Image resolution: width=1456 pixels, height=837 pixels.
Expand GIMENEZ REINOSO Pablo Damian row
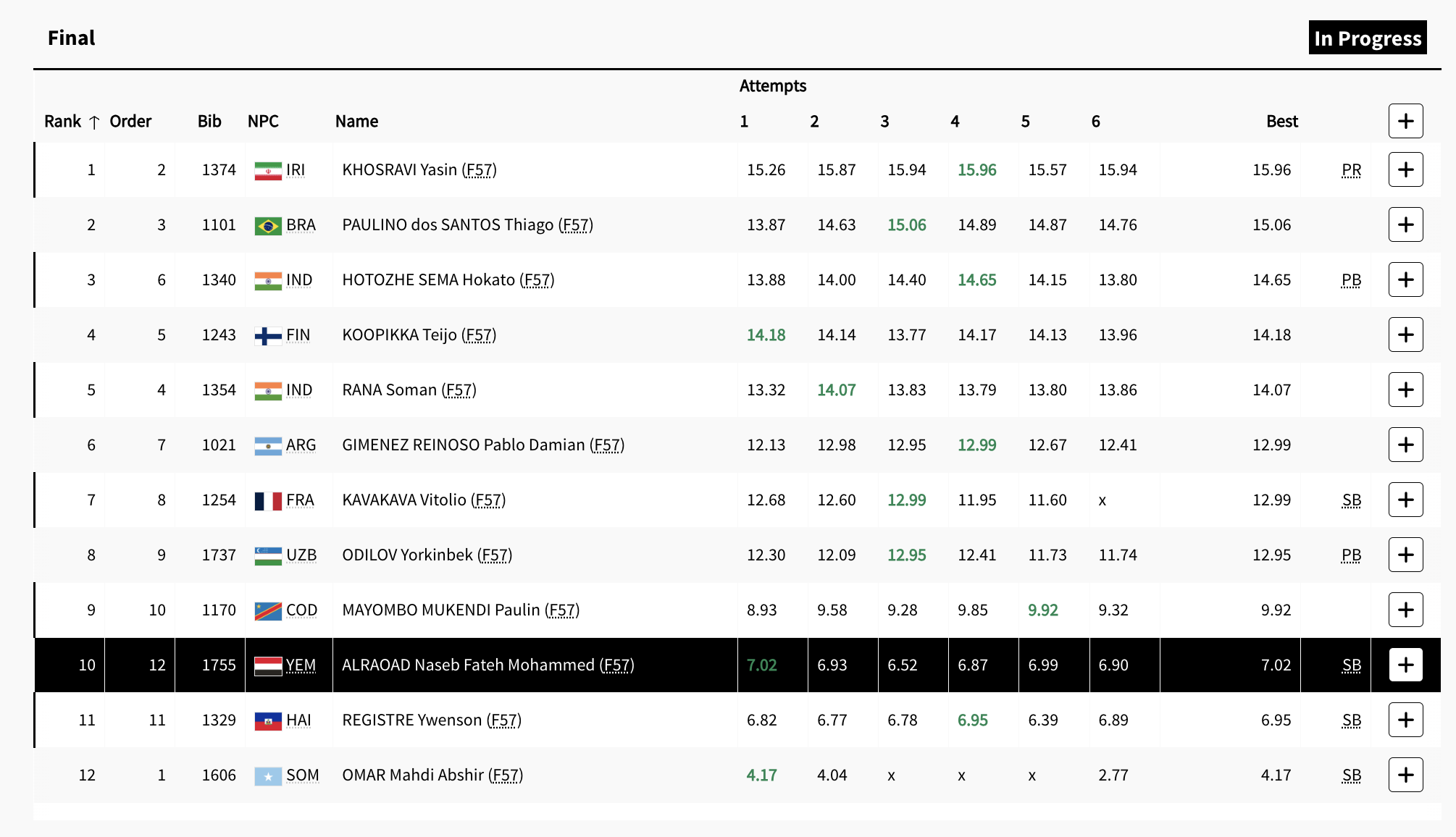(1405, 445)
